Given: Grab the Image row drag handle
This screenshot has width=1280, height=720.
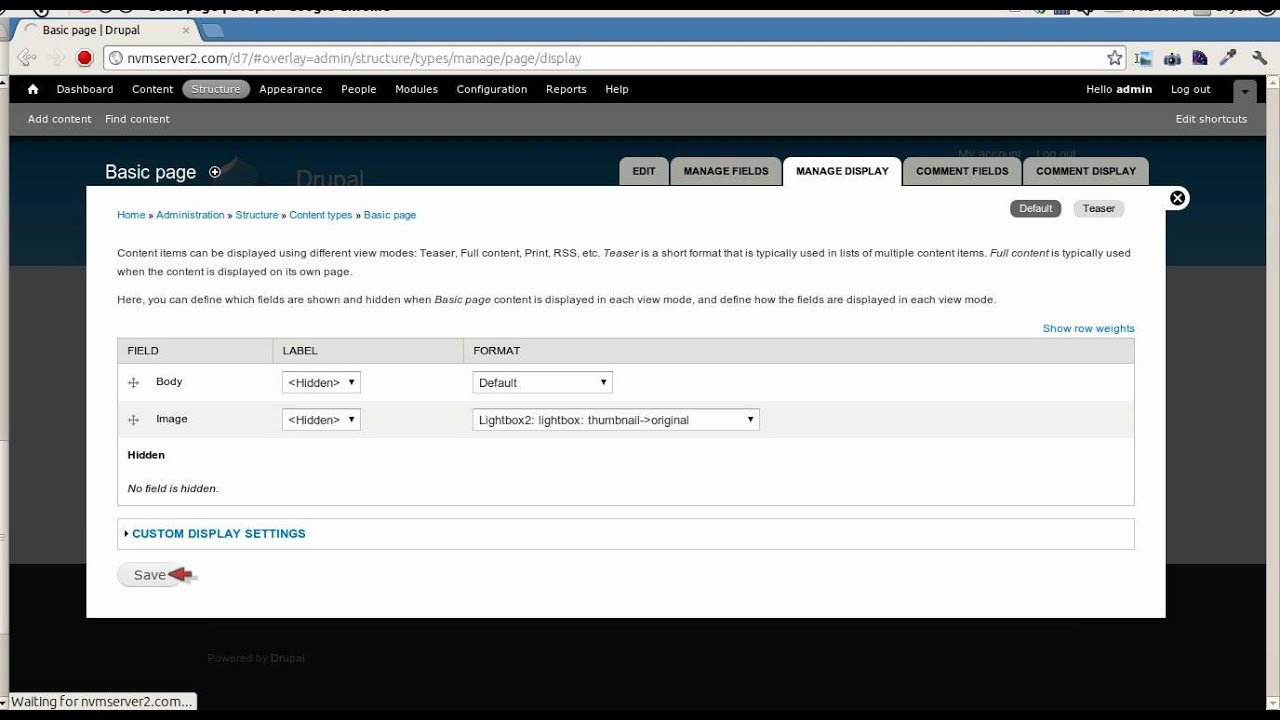Looking at the screenshot, I should [133, 420].
